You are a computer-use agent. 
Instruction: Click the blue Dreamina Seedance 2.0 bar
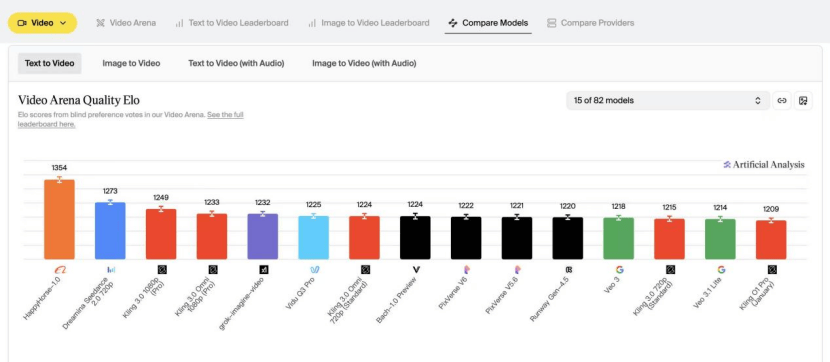[110, 231]
